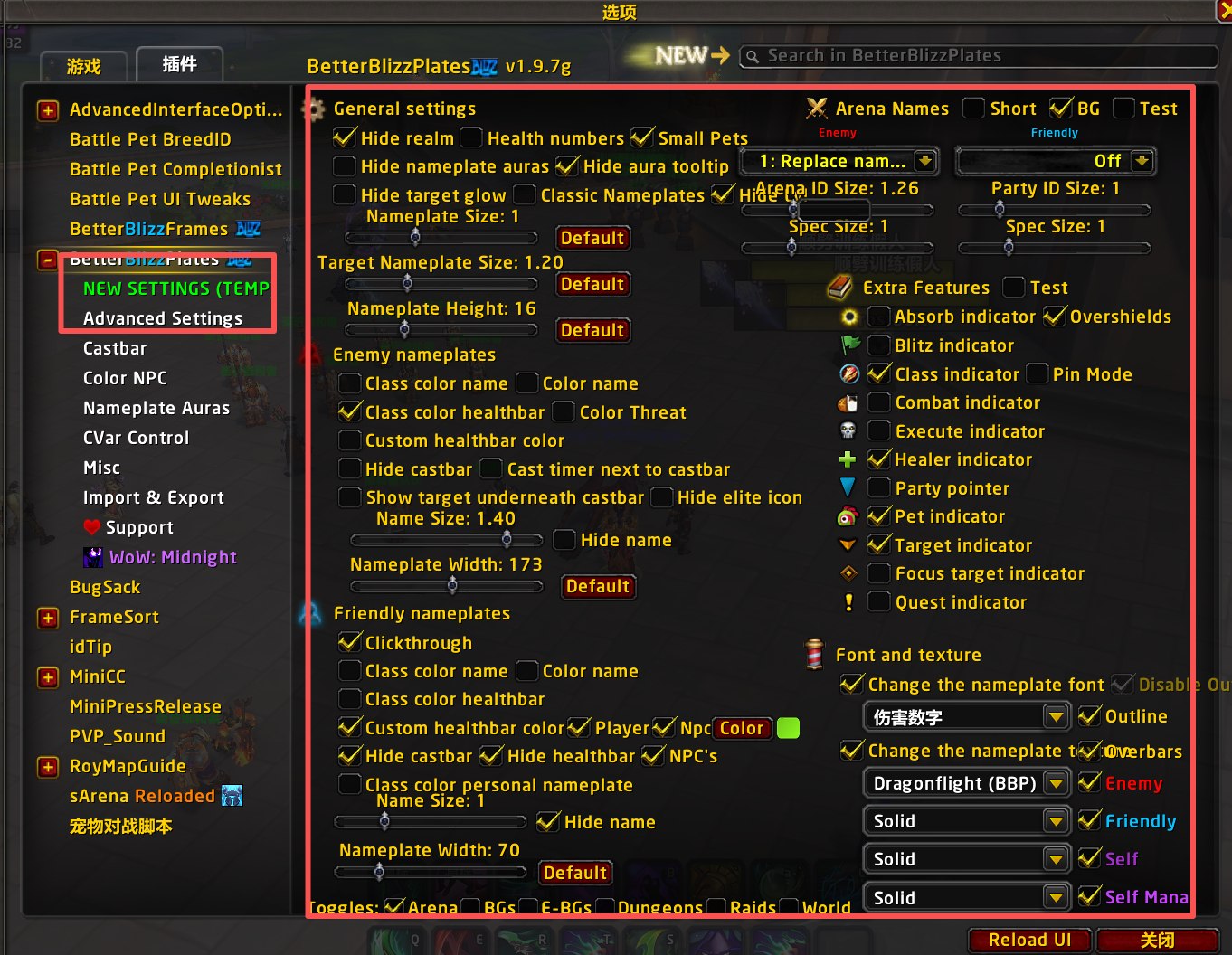Enable the Absorb indicator checkbox
The height and width of the screenshot is (955, 1232).
[x=878, y=317]
